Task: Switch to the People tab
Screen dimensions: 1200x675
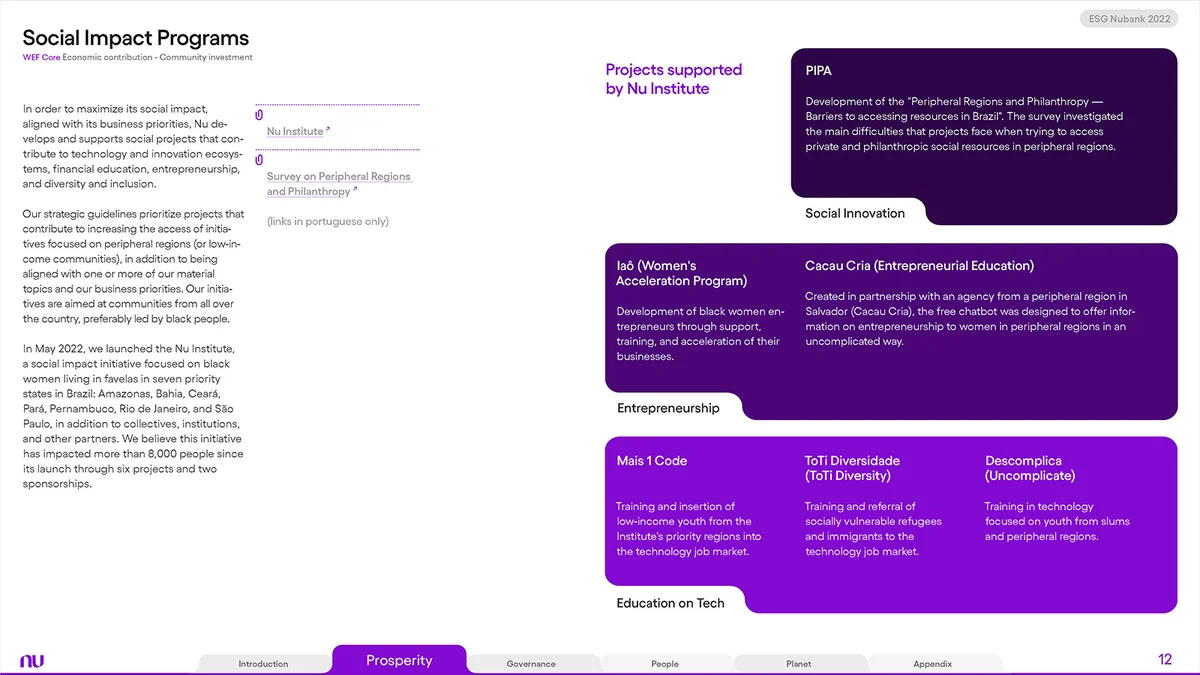Action: (666, 663)
